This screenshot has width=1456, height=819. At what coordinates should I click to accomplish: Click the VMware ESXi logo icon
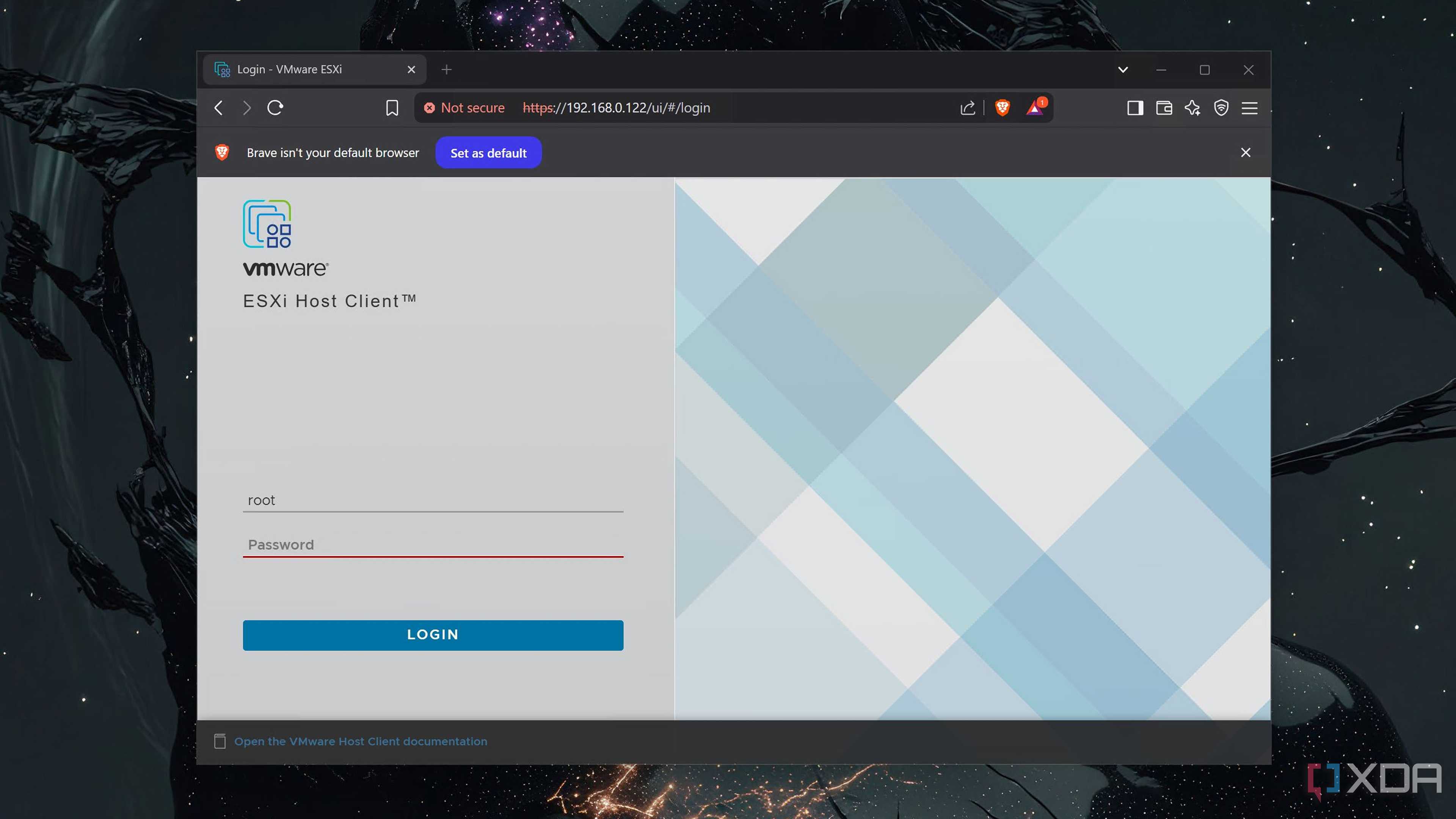(267, 224)
